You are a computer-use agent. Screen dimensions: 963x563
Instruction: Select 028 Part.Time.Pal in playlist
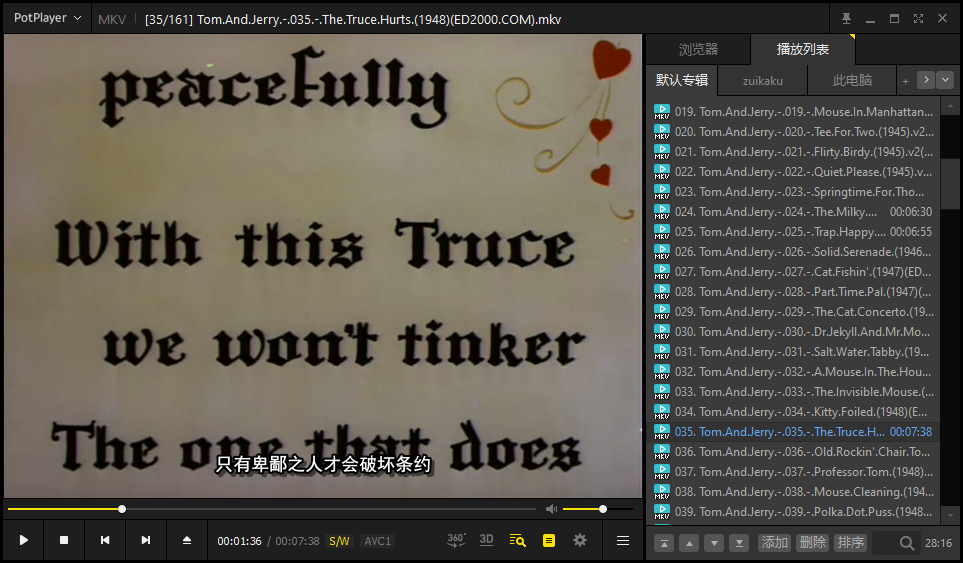click(x=793, y=292)
